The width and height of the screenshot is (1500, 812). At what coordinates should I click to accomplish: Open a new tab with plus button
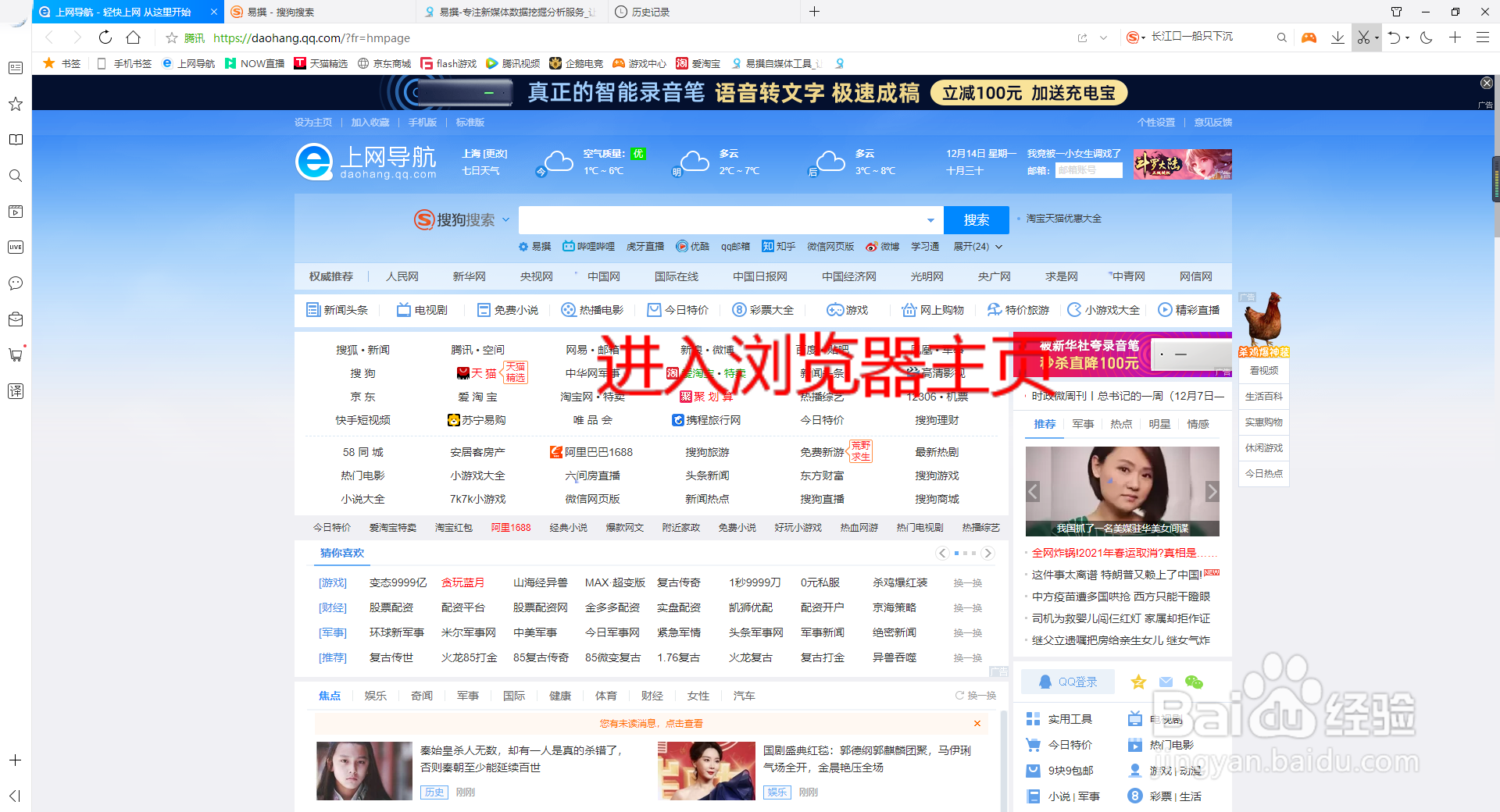pos(814,12)
